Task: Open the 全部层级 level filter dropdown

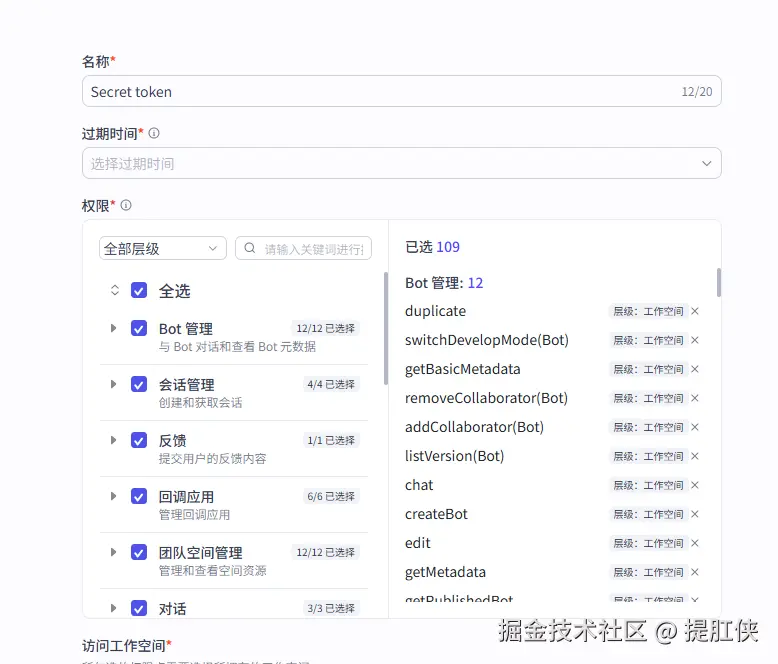Action: [163, 248]
